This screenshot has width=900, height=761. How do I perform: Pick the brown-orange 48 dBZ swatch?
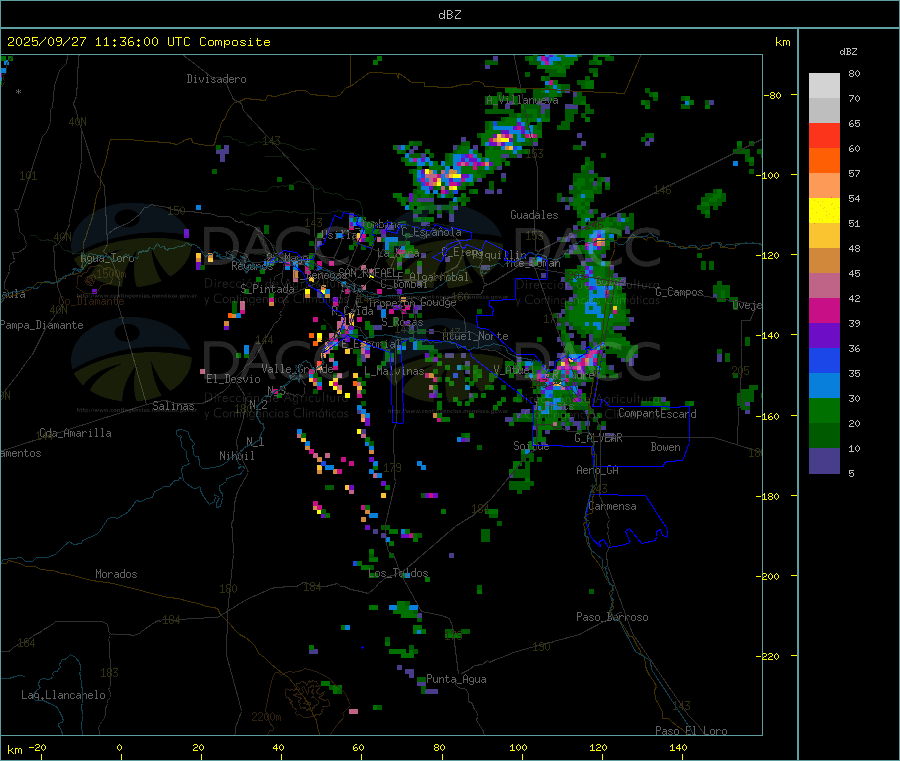point(824,261)
